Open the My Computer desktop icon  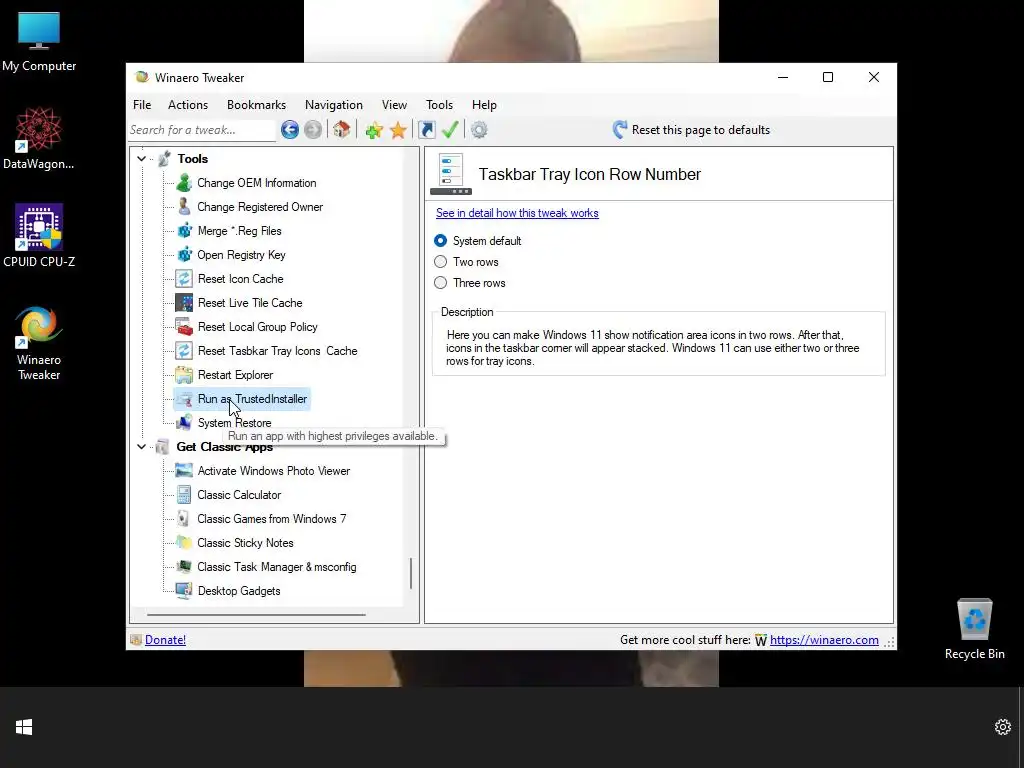[x=39, y=42]
